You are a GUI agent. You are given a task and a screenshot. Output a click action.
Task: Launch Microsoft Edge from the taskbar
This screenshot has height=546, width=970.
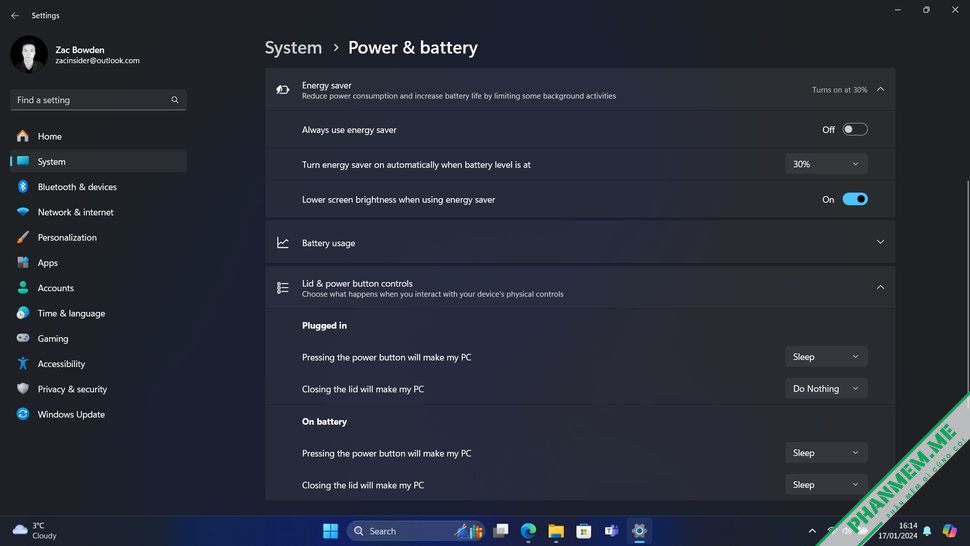tap(528, 531)
